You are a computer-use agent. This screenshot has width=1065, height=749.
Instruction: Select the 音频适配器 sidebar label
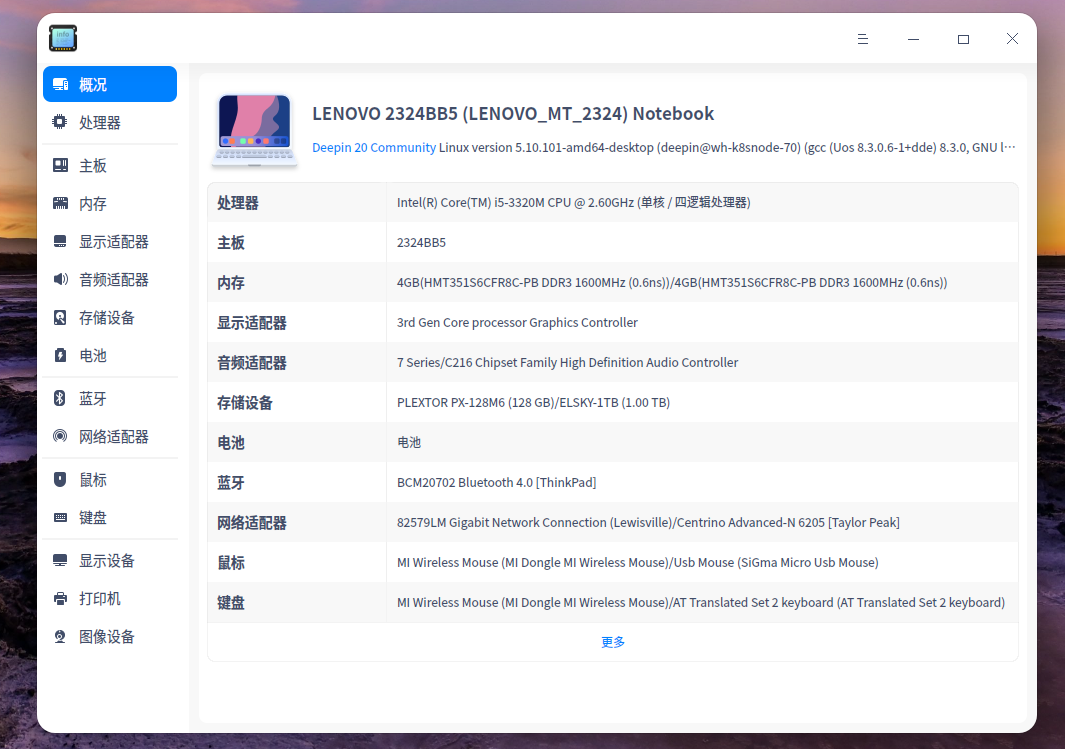[x=113, y=279]
